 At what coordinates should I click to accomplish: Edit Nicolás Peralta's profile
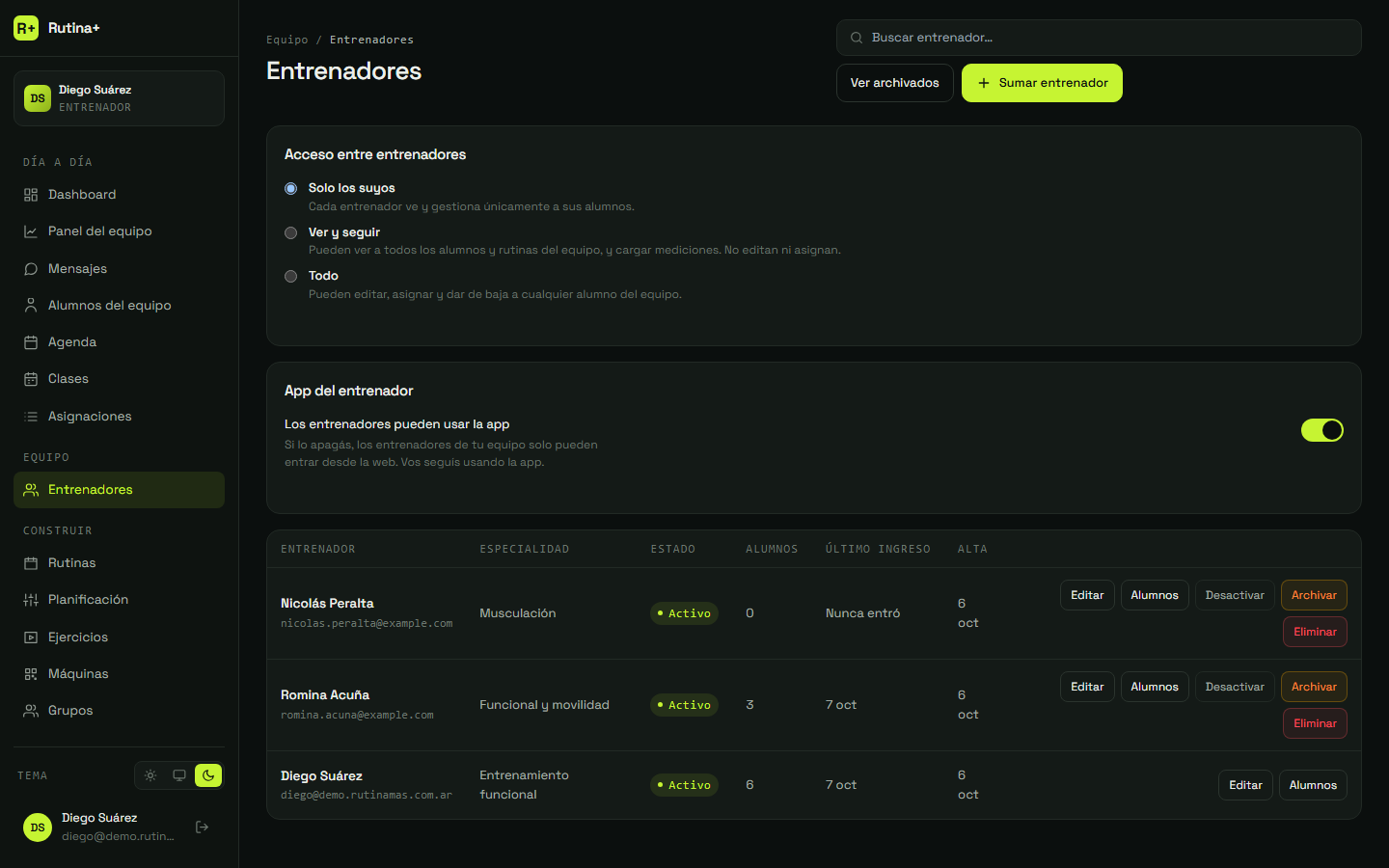point(1087,595)
